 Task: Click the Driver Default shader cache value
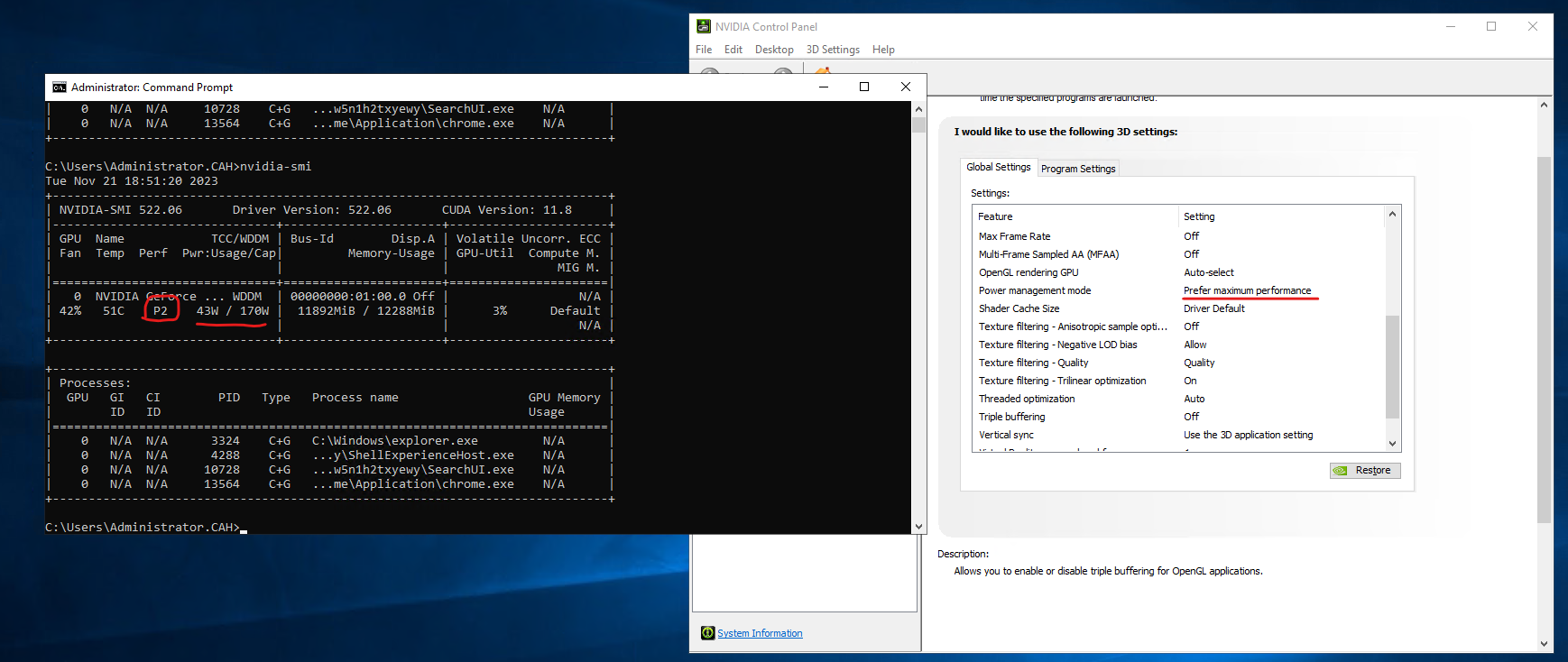point(1213,308)
